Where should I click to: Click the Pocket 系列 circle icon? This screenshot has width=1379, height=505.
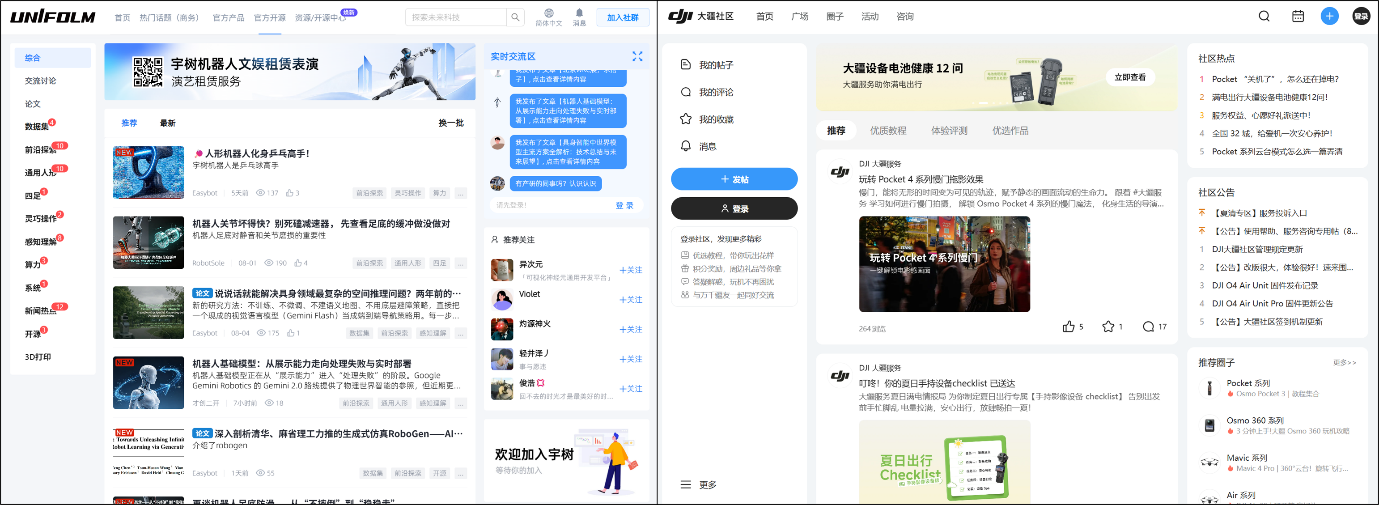[1208, 388]
